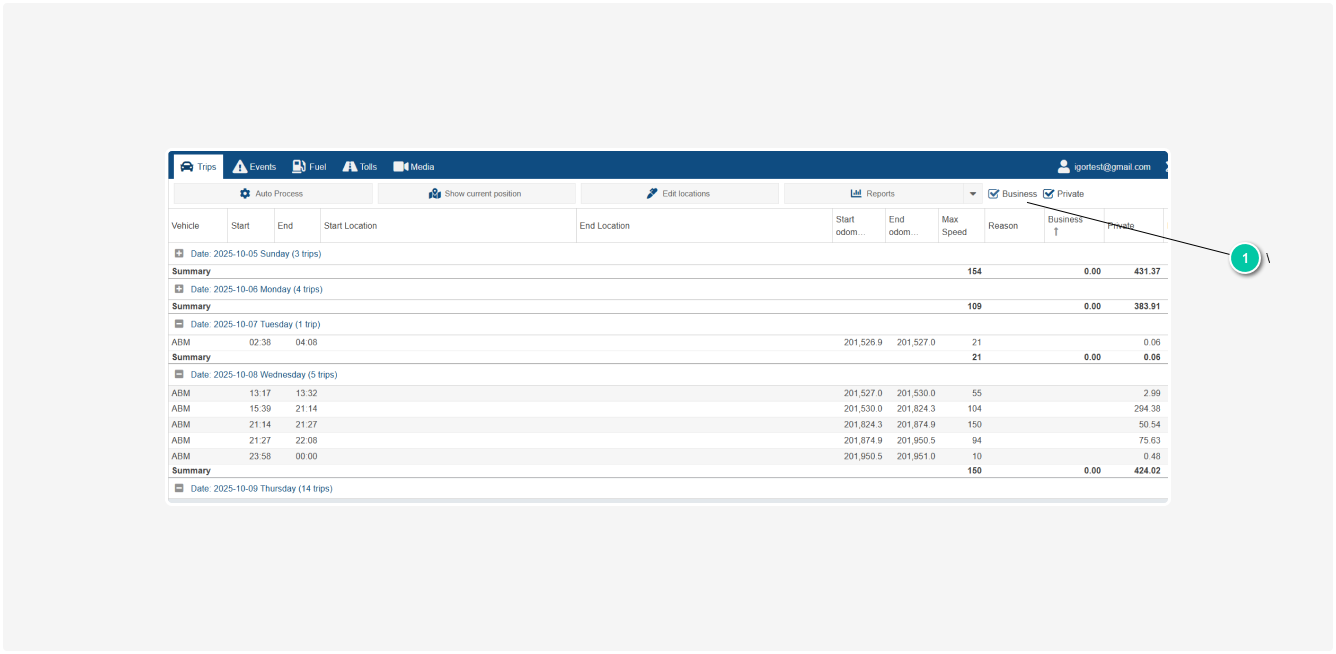The height and width of the screenshot is (654, 1336).
Task: Expand the 2025-10-05 Sunday group
Action: click(x=179, y=254)
